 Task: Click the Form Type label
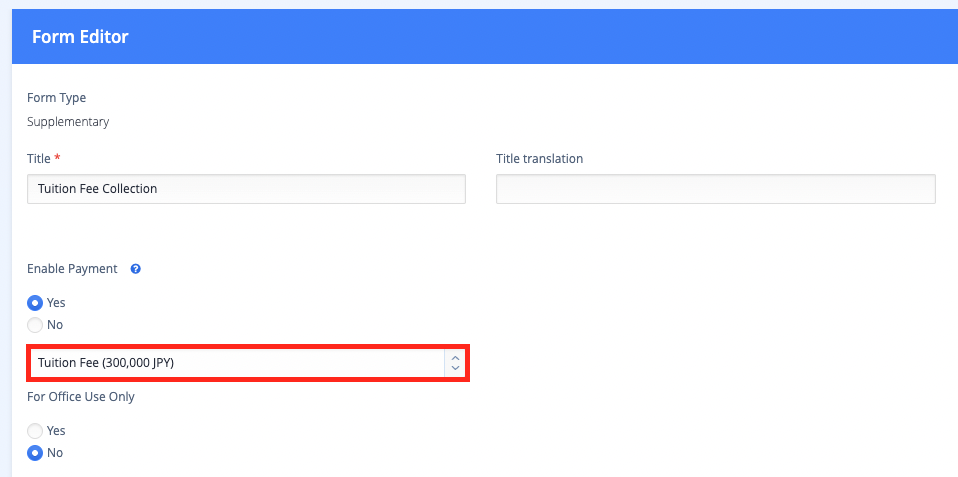click(57, 98)
